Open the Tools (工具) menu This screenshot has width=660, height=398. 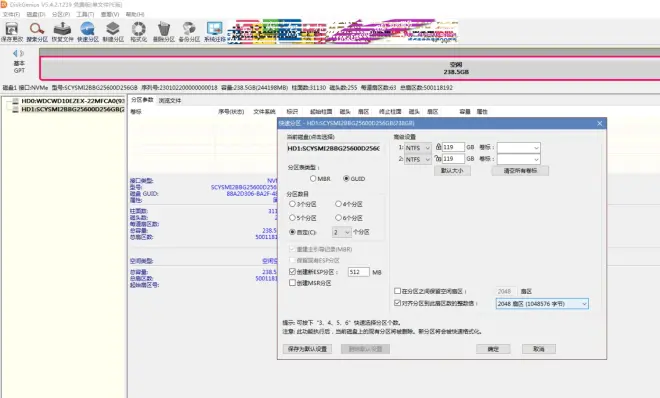click(85, 14)
